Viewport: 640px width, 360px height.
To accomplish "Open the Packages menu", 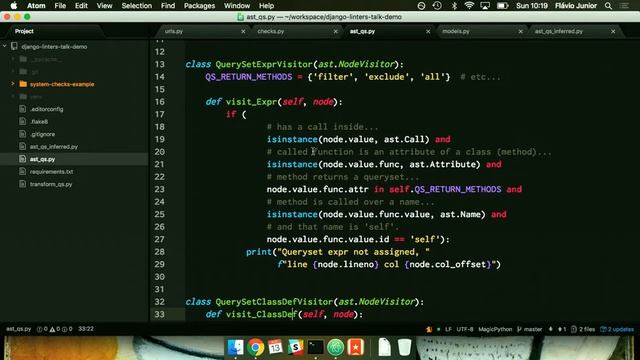I will coord(199,6).
